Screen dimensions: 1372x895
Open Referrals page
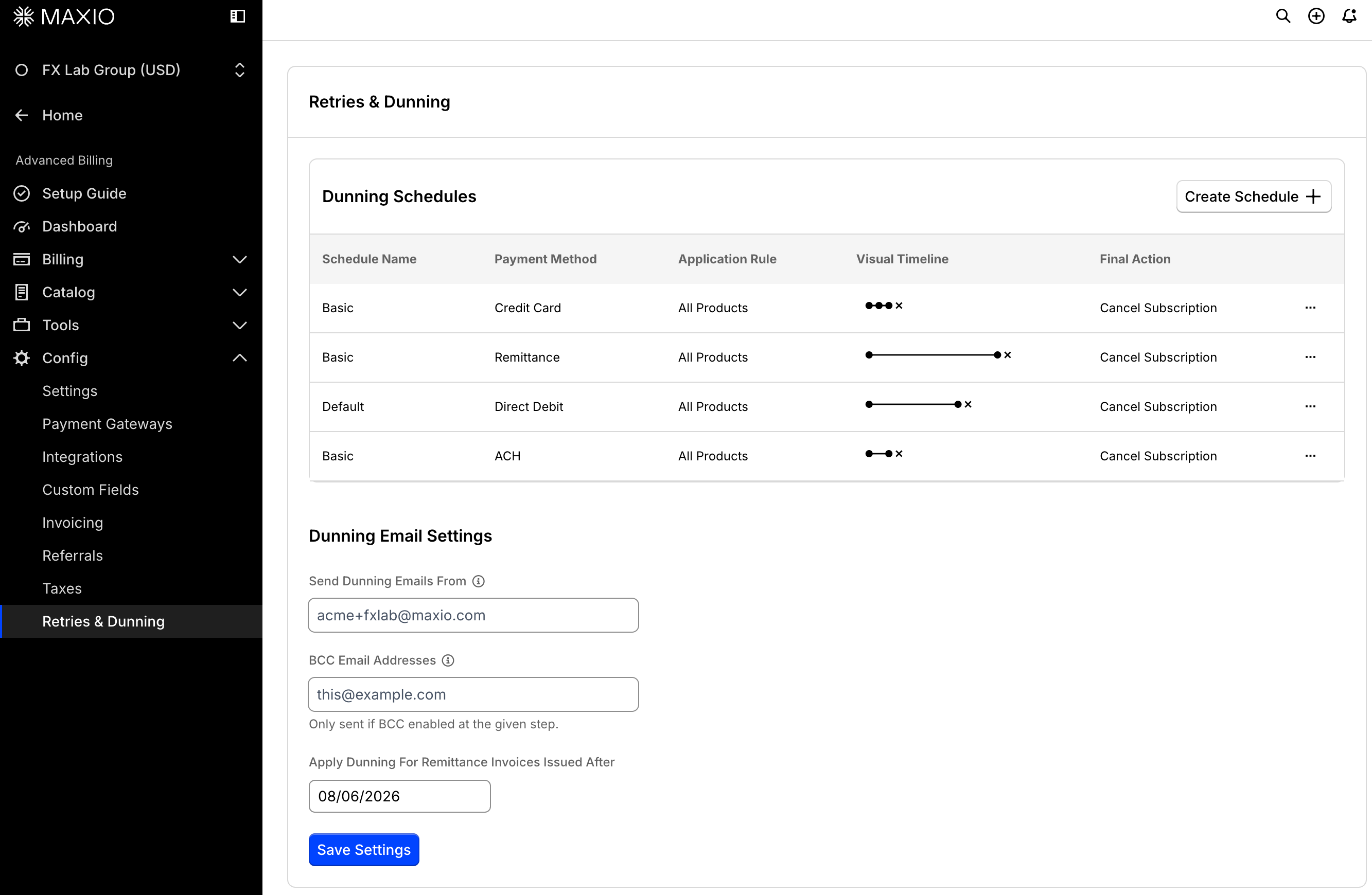[x=73, y=555]
